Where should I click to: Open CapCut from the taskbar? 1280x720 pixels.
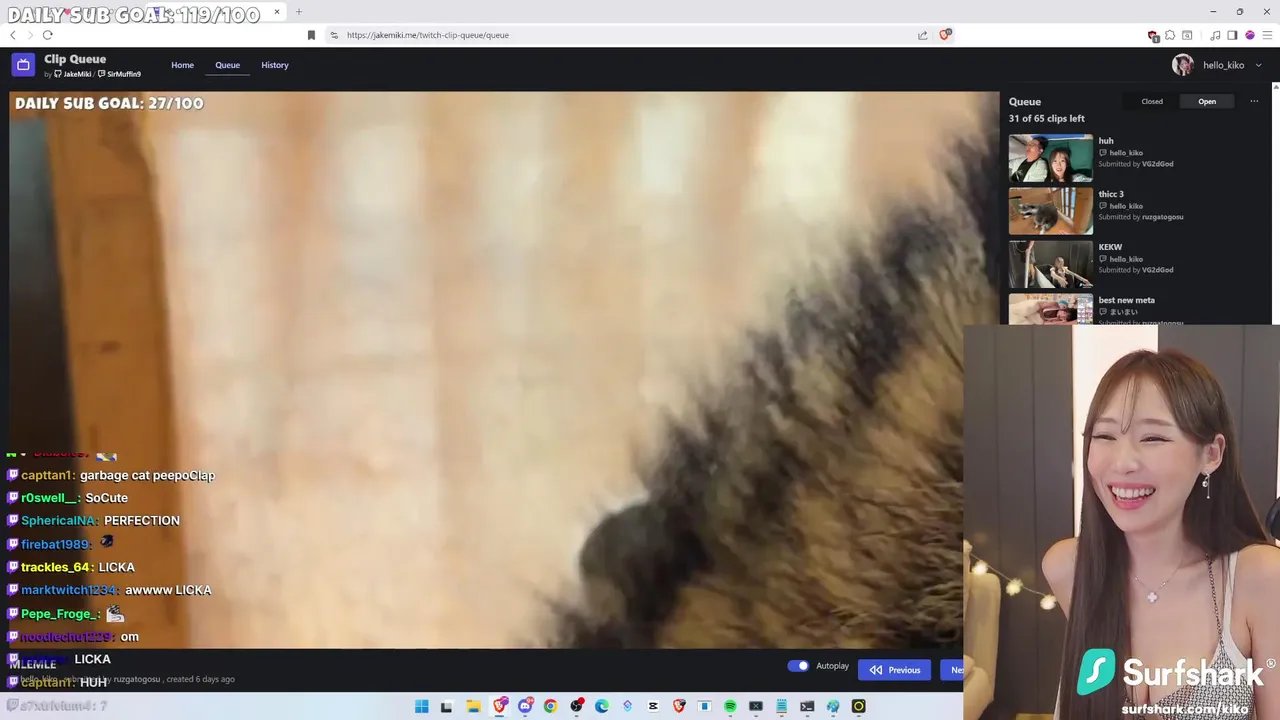(x=653, y=706)
